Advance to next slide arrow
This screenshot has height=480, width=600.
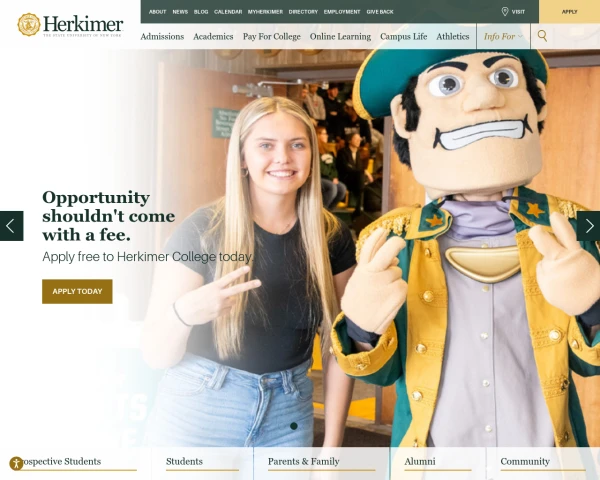[589, 226]
